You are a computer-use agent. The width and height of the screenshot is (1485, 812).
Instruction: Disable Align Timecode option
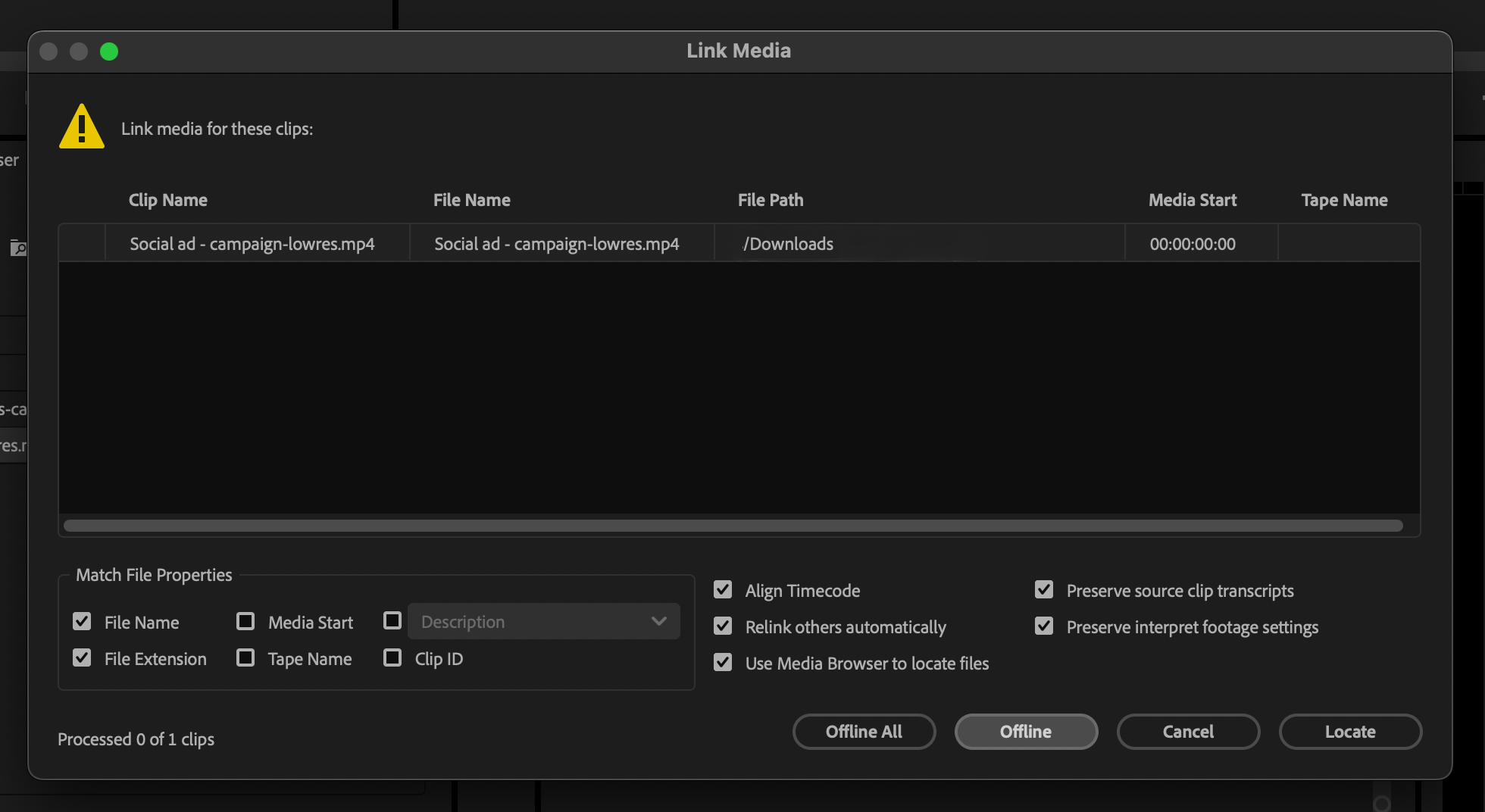click(723, 590)
